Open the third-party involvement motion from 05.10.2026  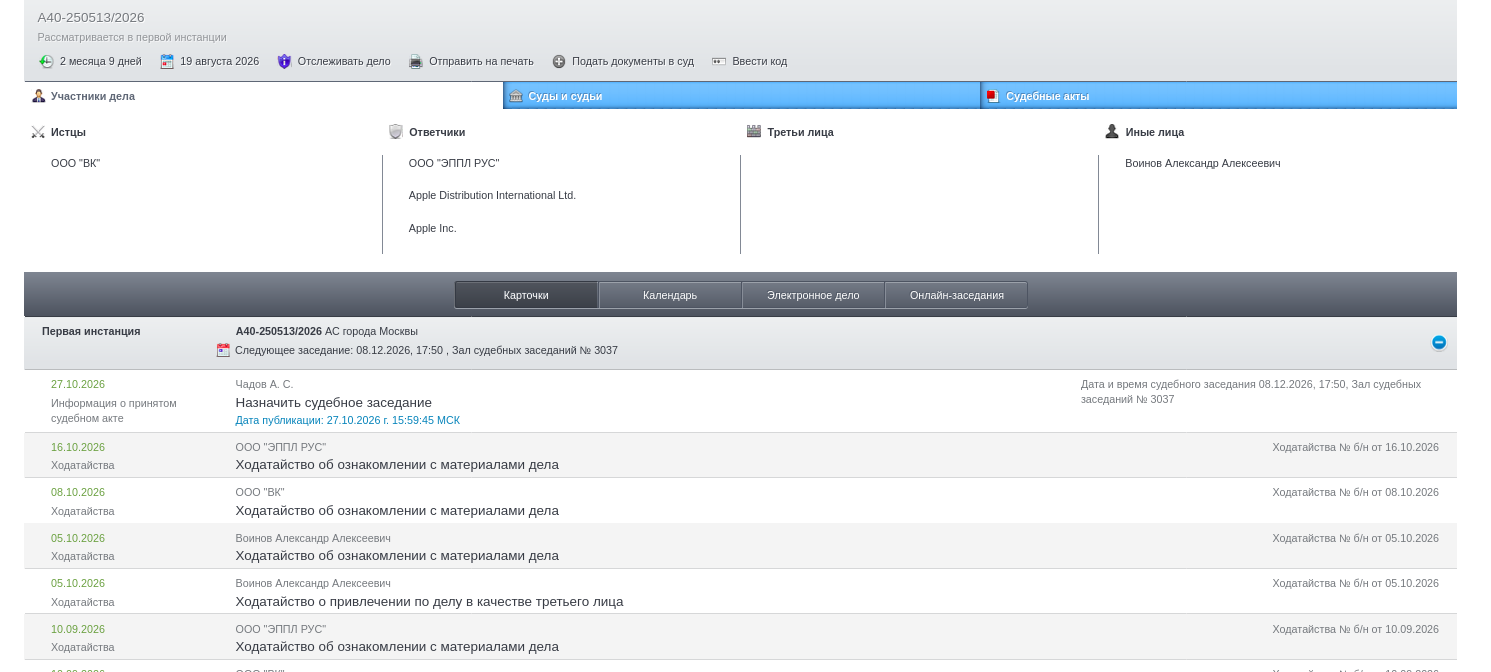pos(429,601)
